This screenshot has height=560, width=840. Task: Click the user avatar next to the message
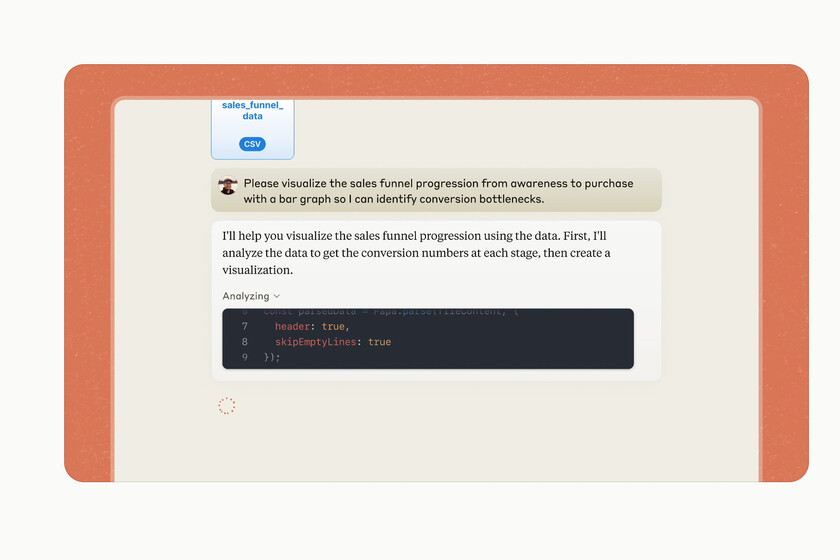[228, 185]
